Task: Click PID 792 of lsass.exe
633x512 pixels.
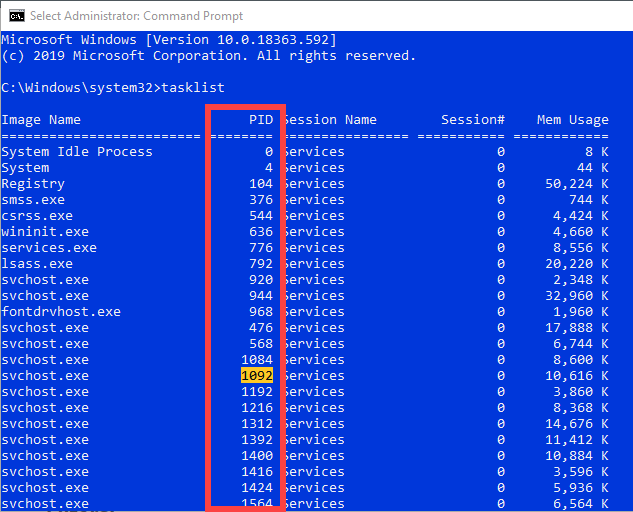Action: (x=261, y=264)
